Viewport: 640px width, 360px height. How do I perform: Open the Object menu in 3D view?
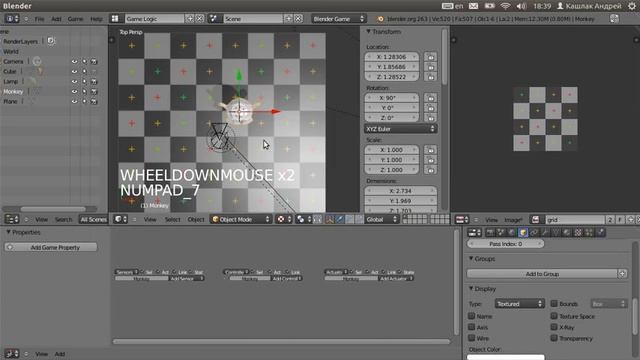pyautogui.click(x=196, y=219)
